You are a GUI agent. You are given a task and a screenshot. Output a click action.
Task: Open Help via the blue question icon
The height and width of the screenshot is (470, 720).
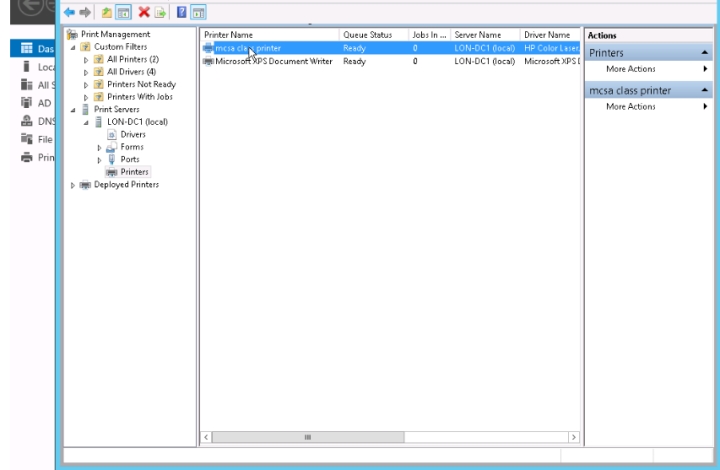pyautogui.click(x=181, y=11)
